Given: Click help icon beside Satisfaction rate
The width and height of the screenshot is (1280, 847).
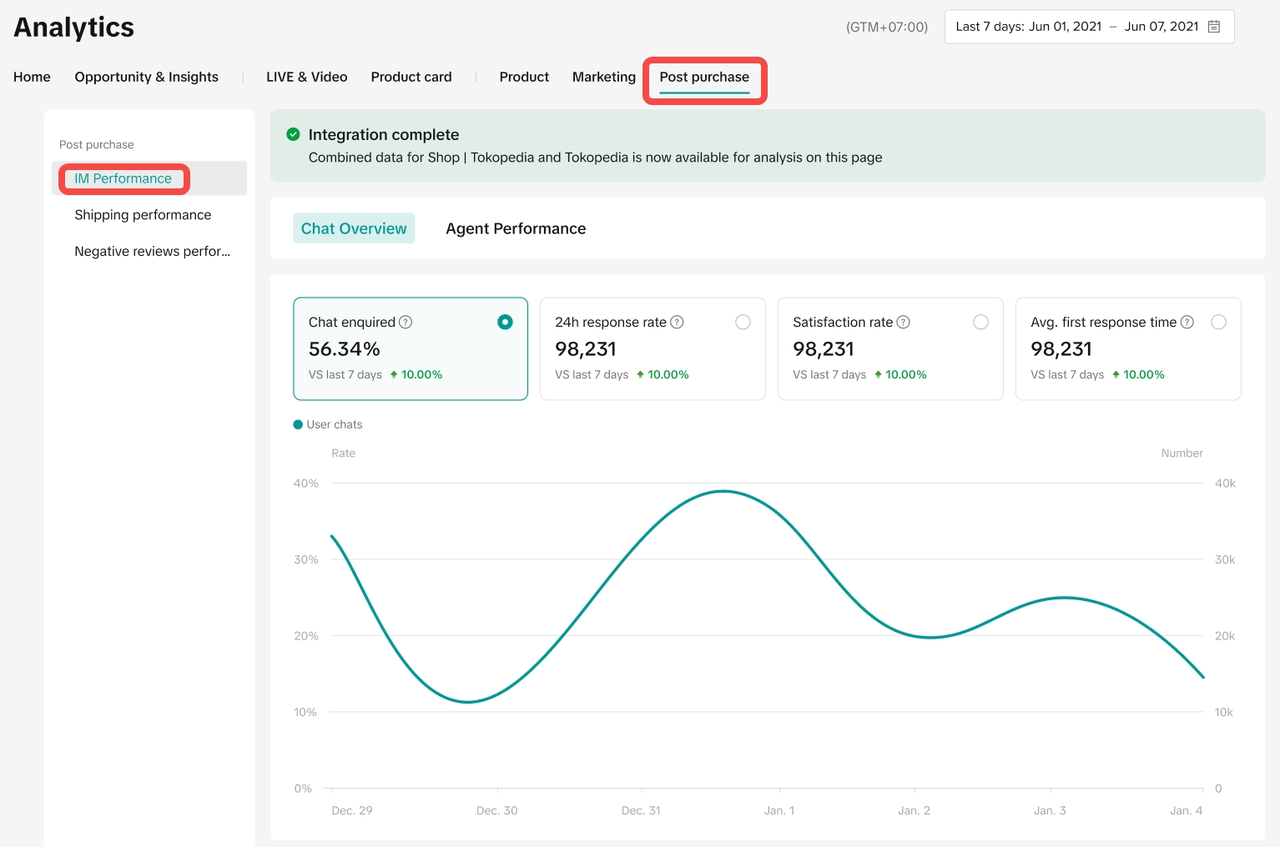Looking at the screenshot, I should pyautogui.click(x=903, y=322).
